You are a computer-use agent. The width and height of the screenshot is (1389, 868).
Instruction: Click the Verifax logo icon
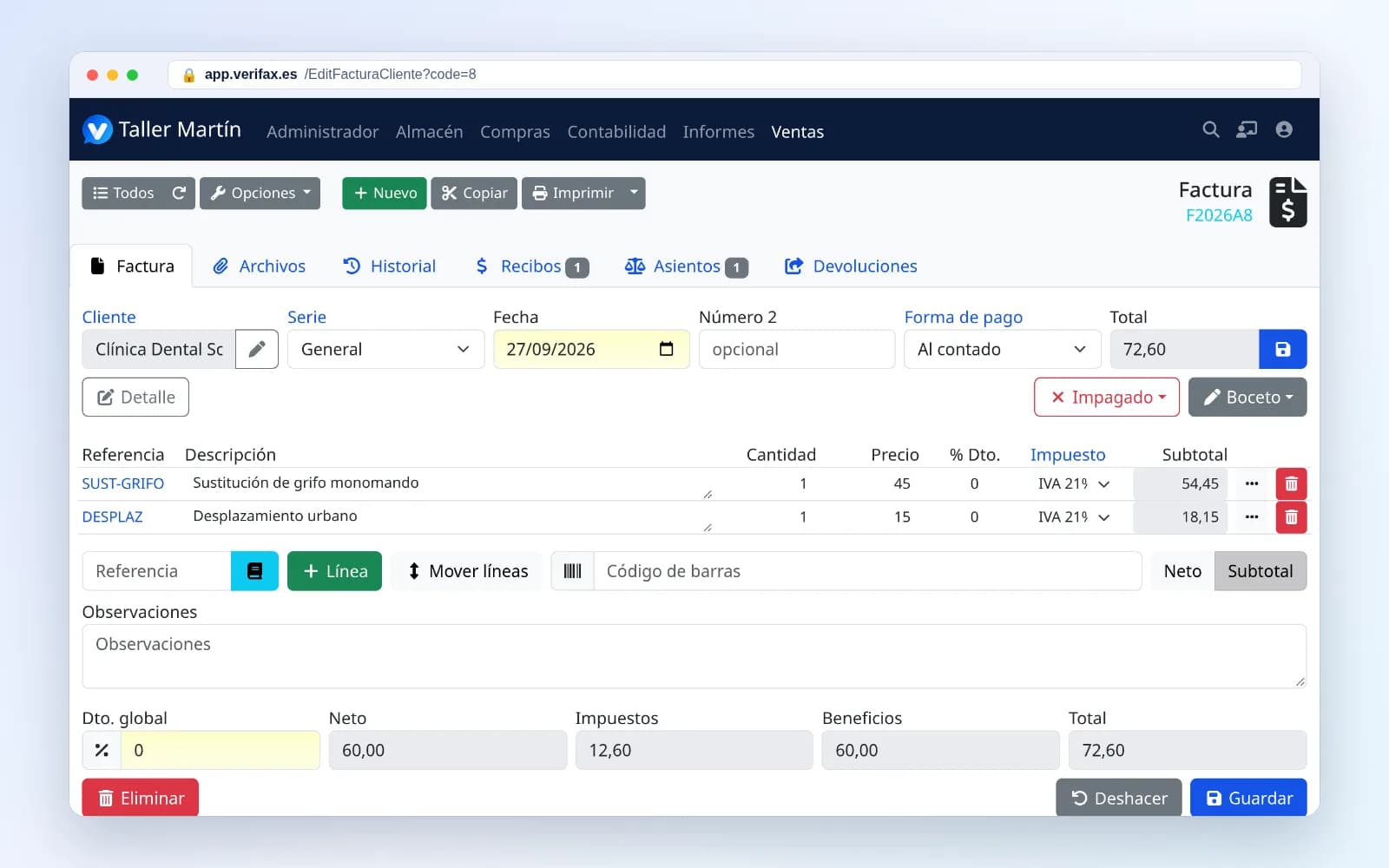(97, 130)
